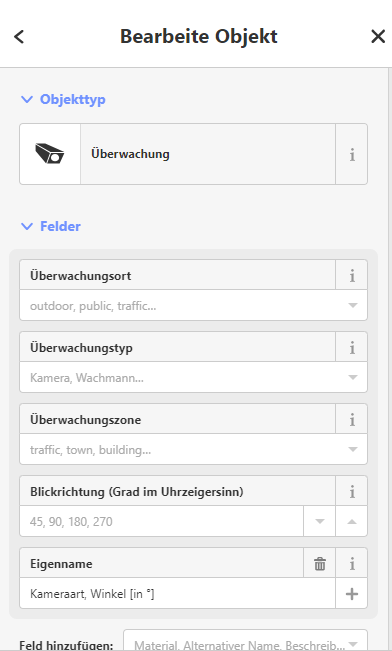
Task: Click into the Eigenname text field
Action: click(x=177, y=594)
